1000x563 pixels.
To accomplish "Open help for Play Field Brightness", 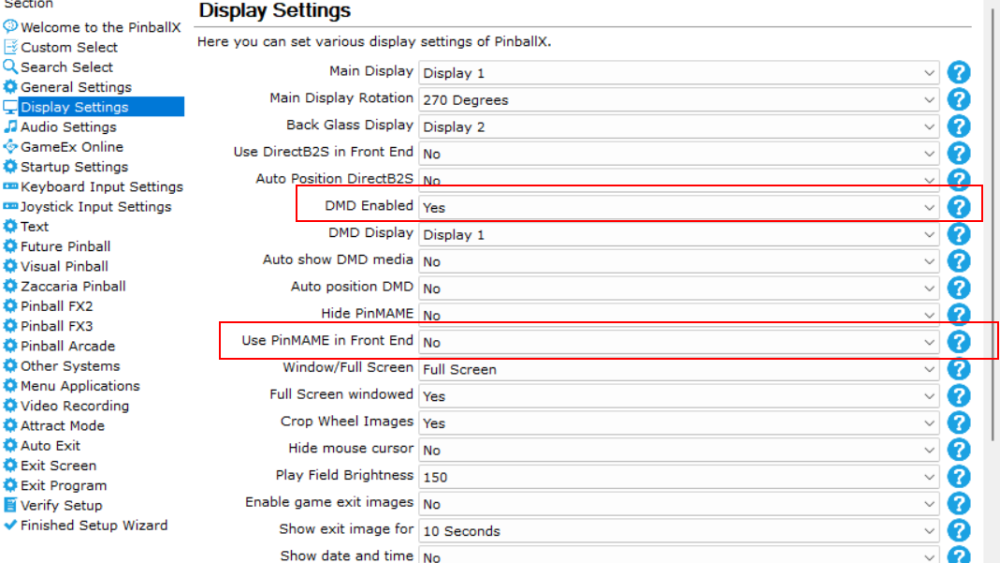I will (x=959, y=476).
